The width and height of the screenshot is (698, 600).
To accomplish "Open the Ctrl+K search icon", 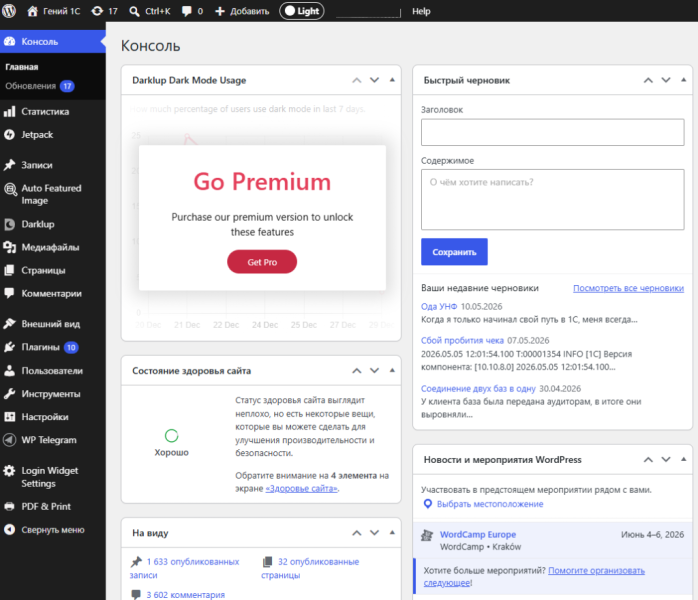I will coord(134,11).
